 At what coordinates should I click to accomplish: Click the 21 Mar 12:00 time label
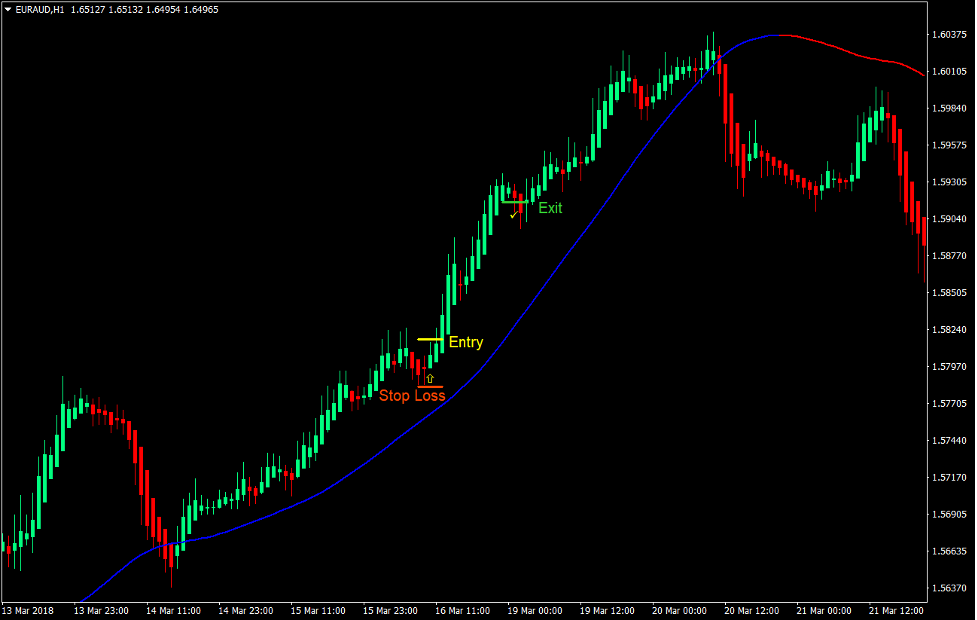[x=898, y=610]
